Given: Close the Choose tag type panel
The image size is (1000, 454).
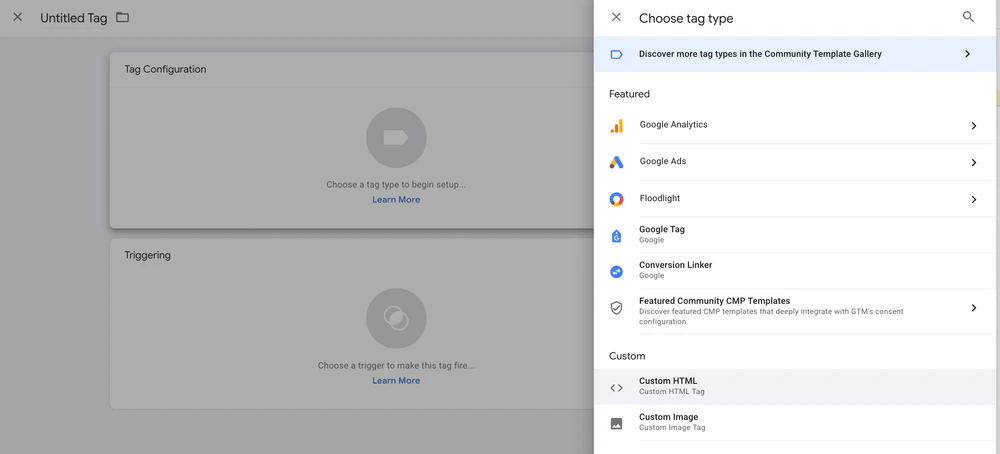Looking at the screenshot, I should click(616, 17).
